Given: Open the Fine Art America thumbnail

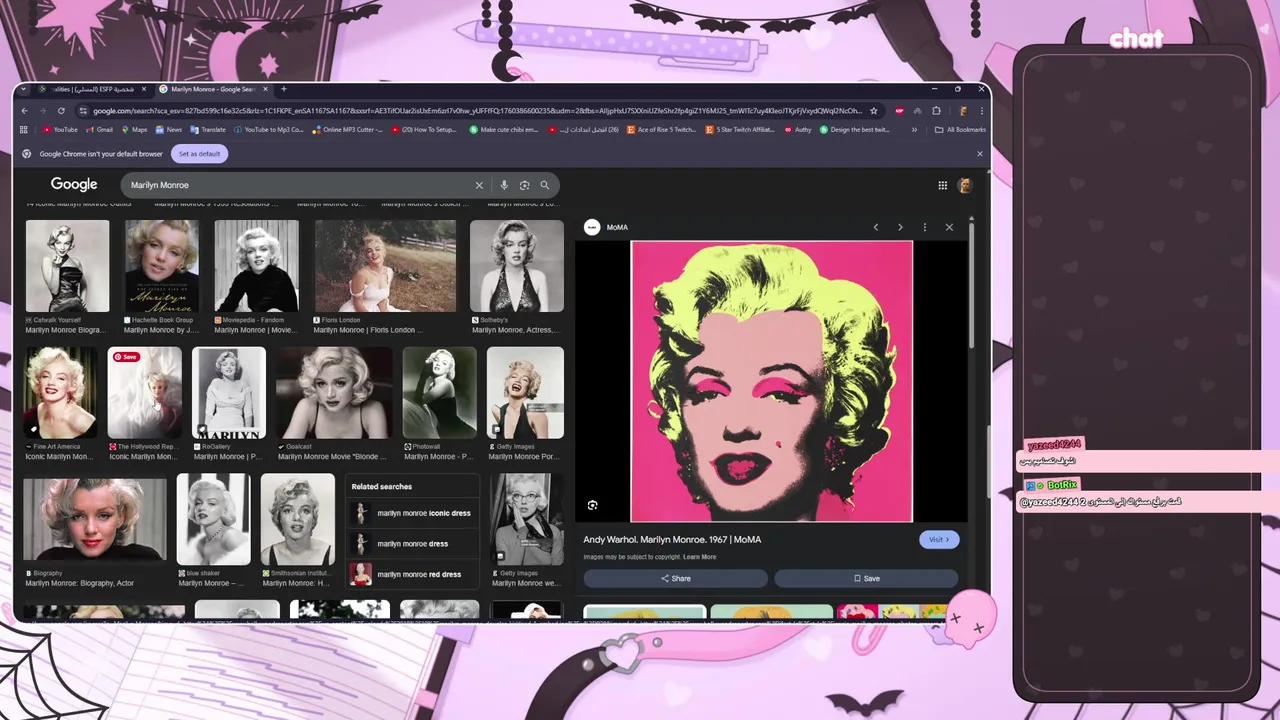Looking at the screenshot, I should [x=61, y=393].
